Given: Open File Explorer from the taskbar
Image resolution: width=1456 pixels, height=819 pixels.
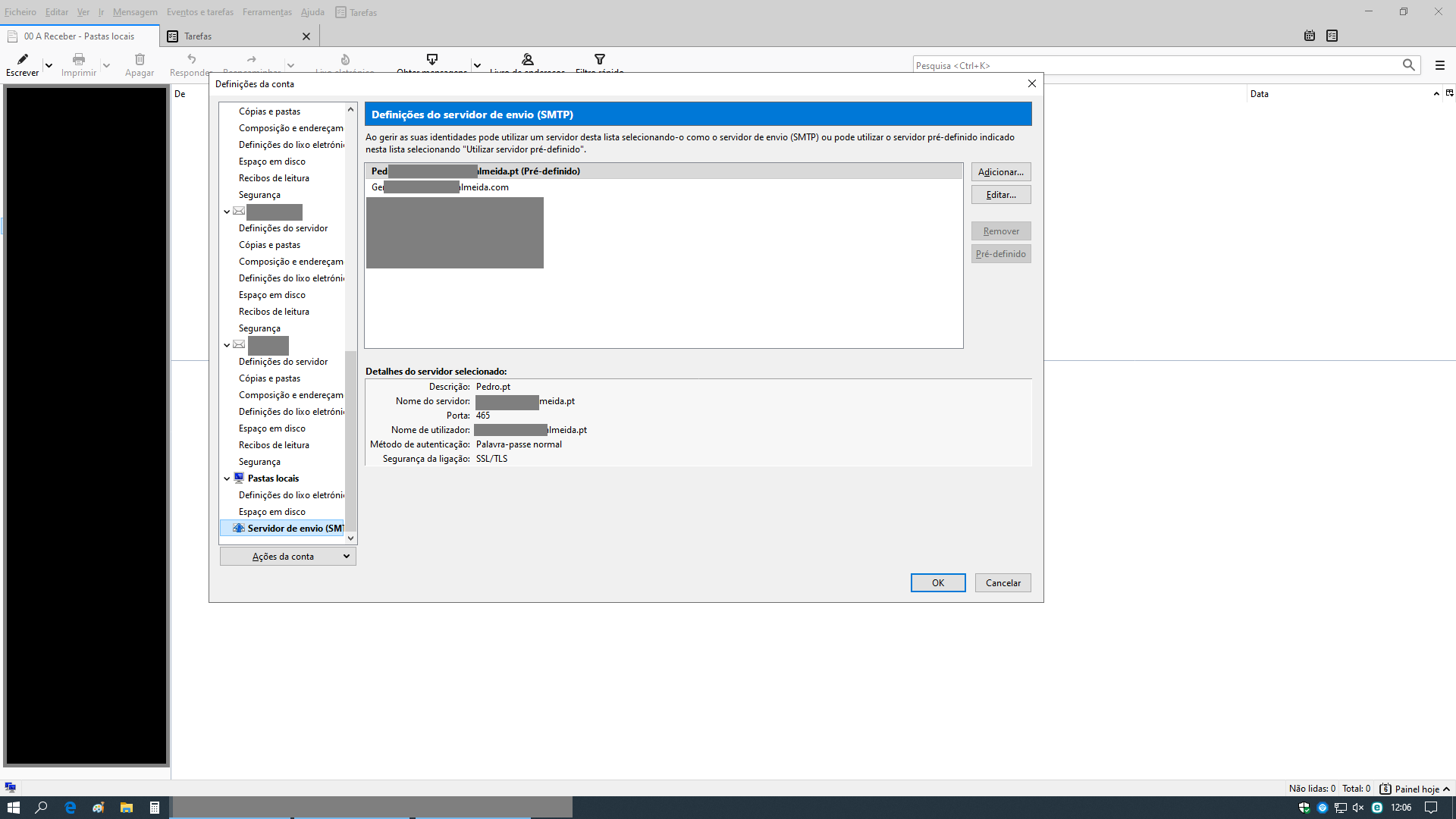Looking at the screenshot, I should point(127,808).
